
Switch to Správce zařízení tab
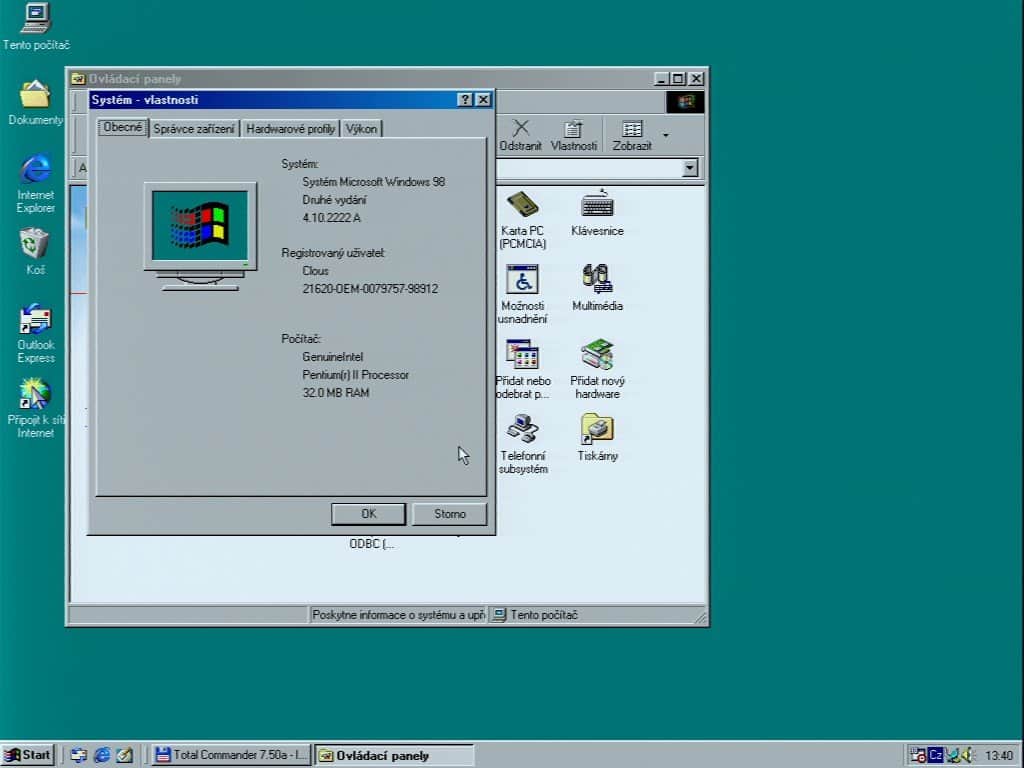click(194, 129)
